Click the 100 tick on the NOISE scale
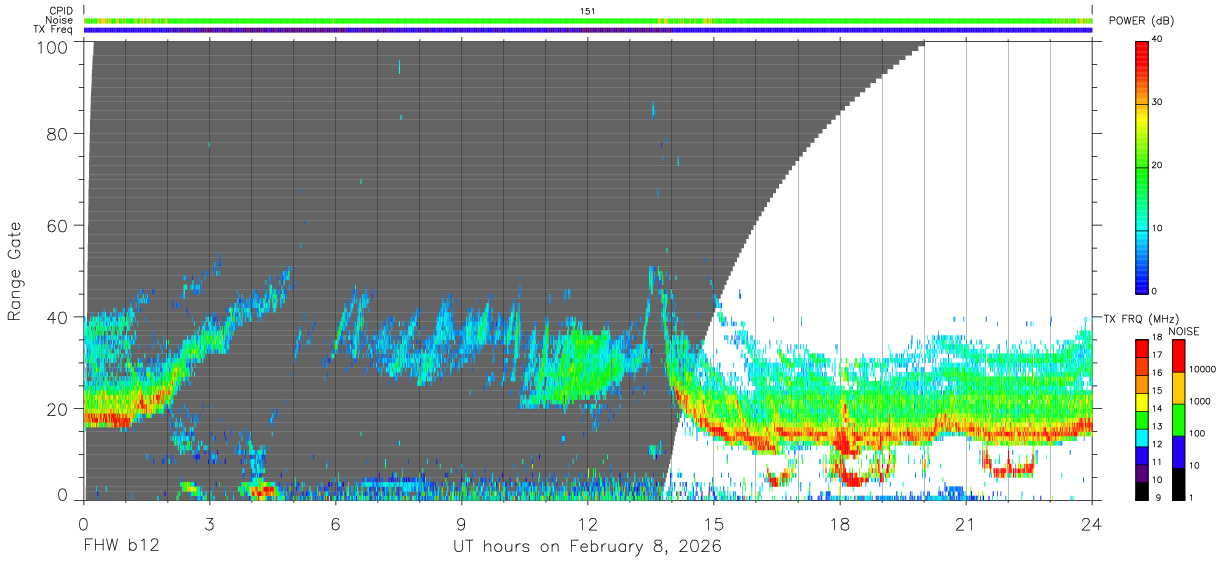Viewport: 1228px width, 567px height. [1196, 433]
